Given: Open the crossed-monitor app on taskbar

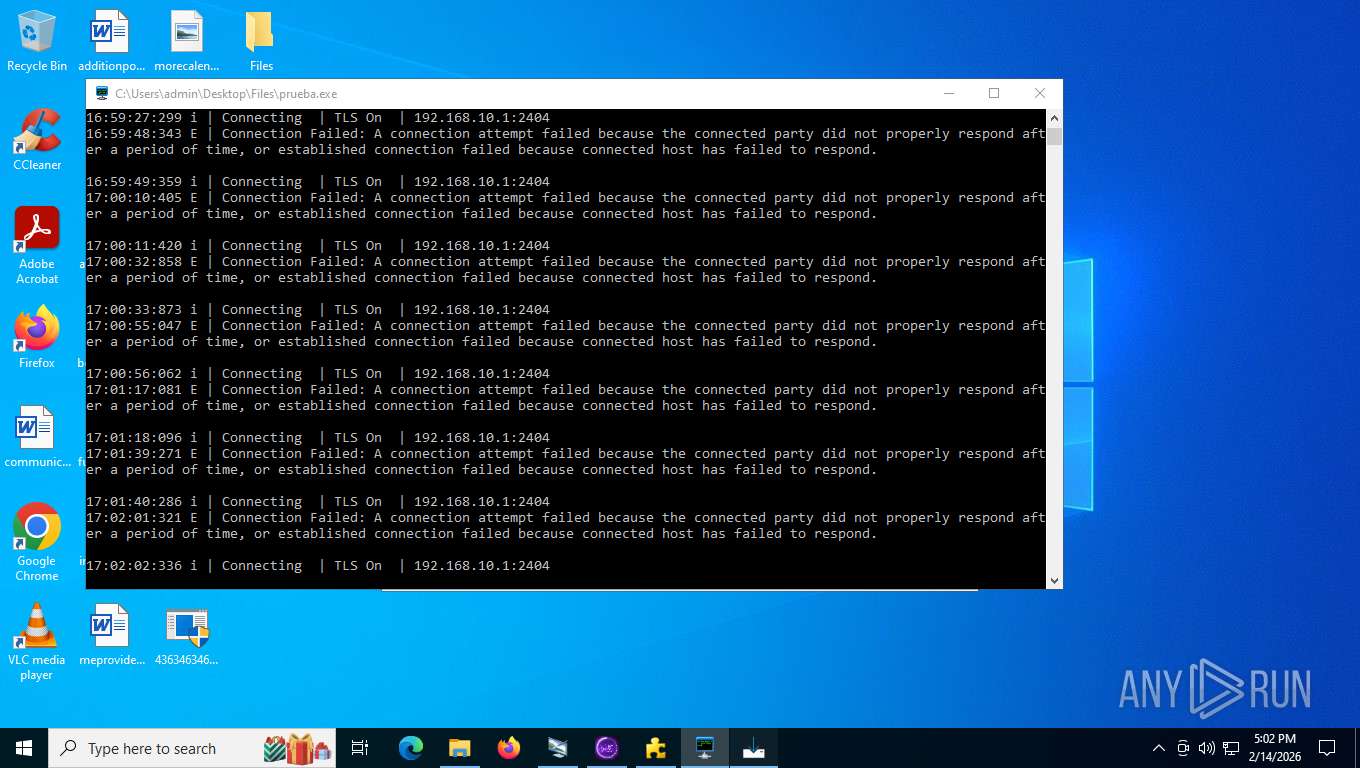Looking at the screenshot, I should pyautogui.click(x=558, y=748).
